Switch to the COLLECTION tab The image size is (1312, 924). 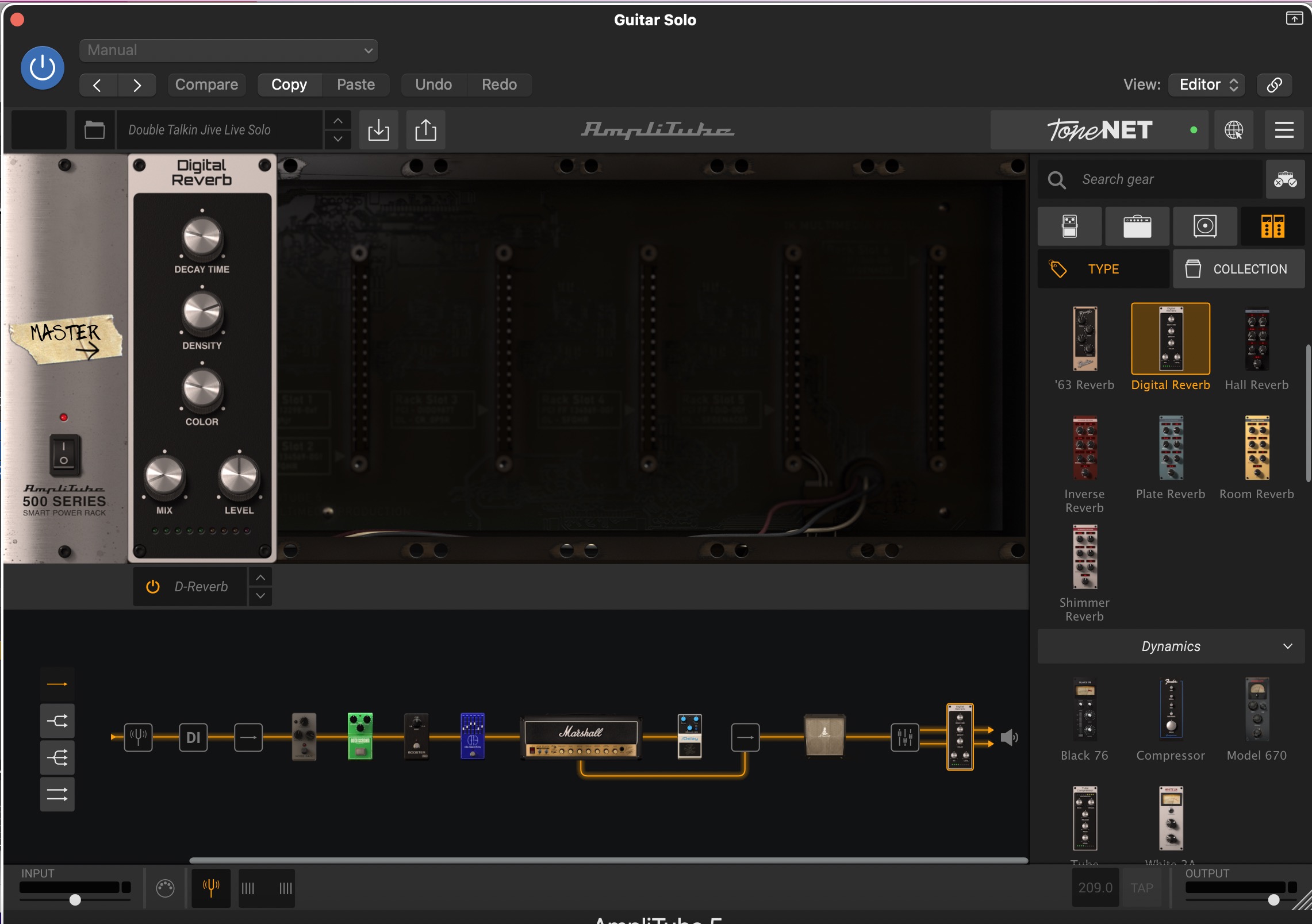pos(1239,269)
